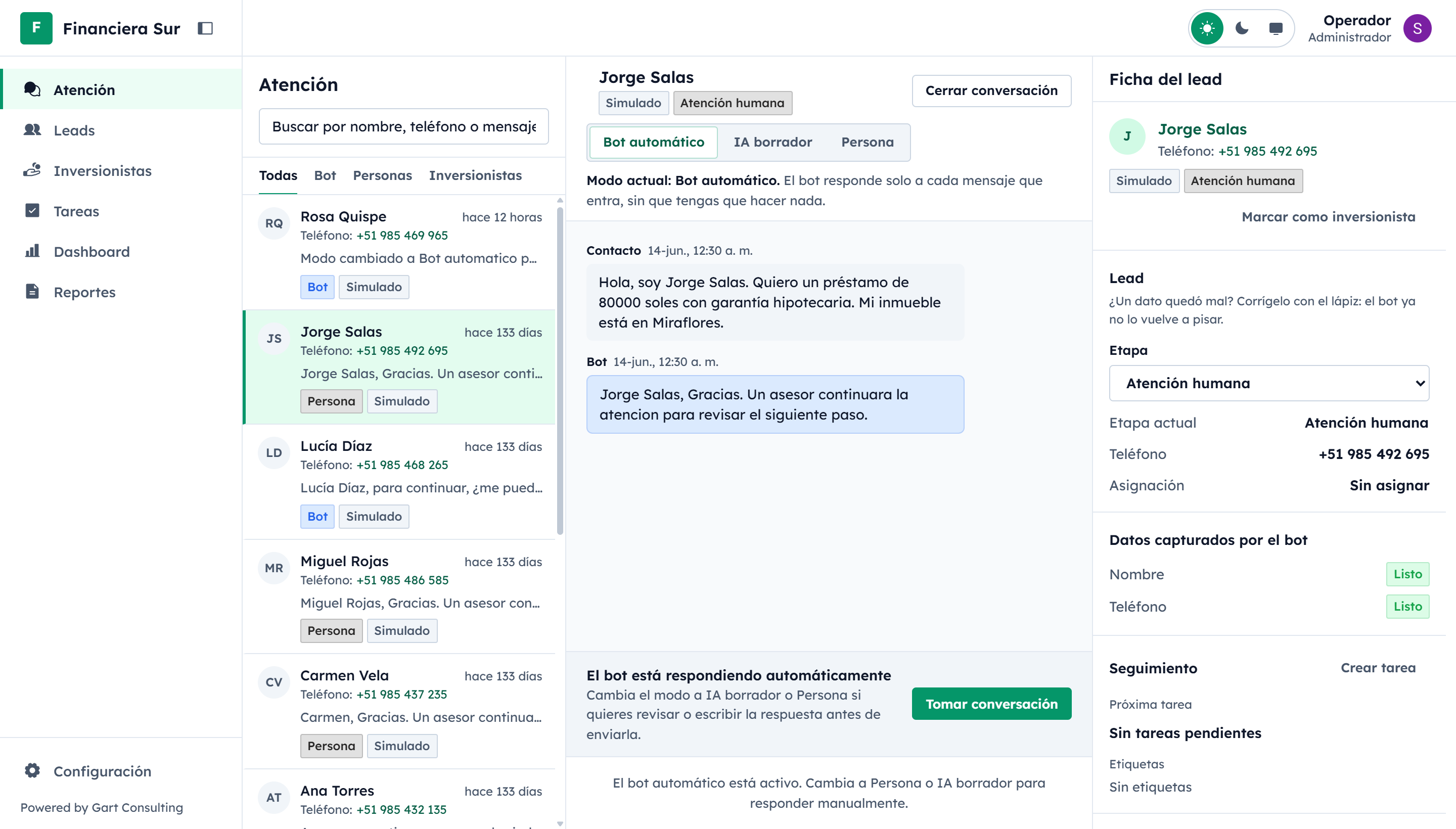Select IA borrador mode
The image size is (1456, 829).
(772, 142)
